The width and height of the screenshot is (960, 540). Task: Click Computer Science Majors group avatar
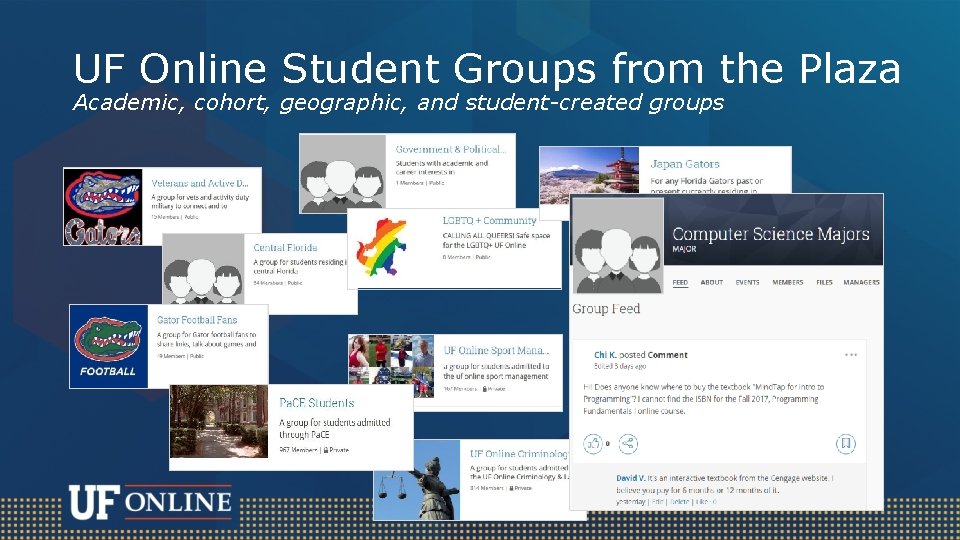click(x=618, y=246)
